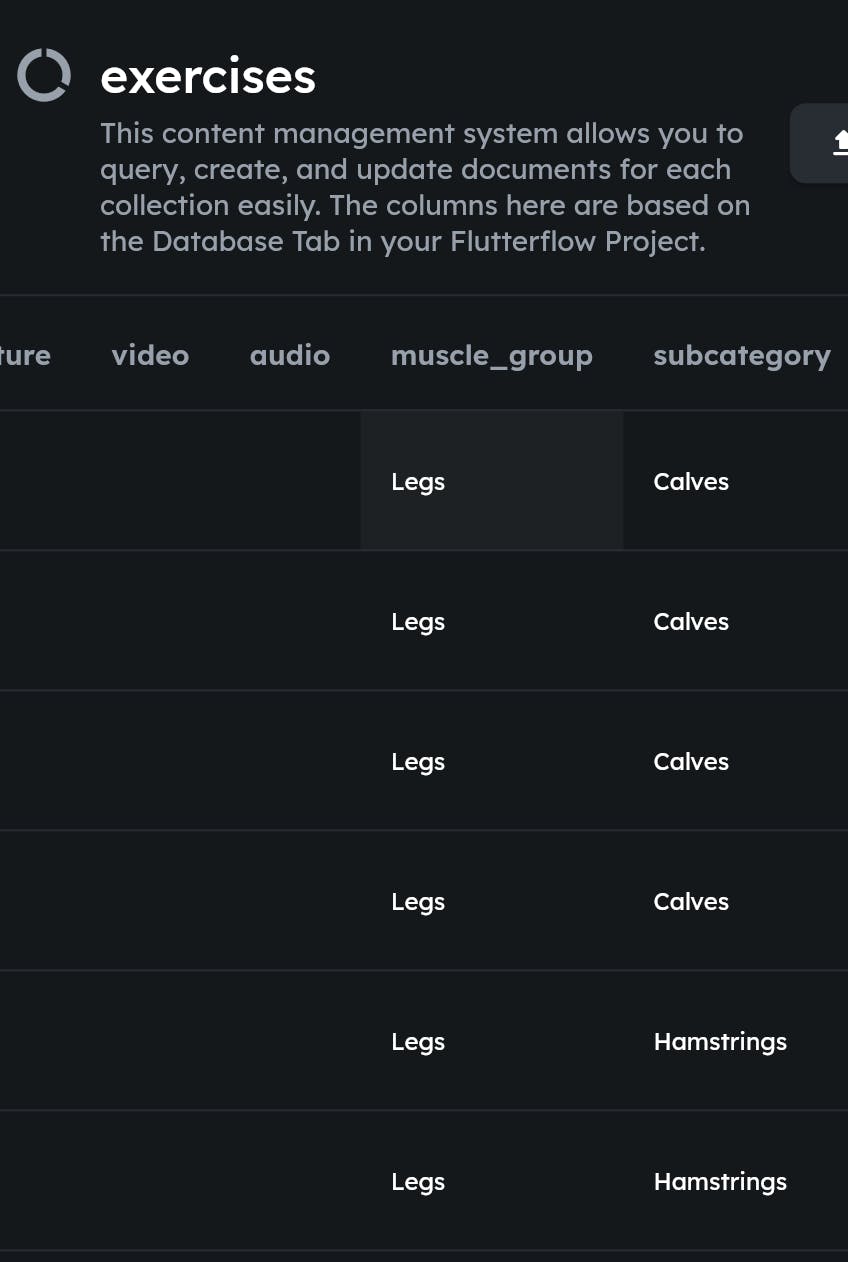Click the subcategory column header
The height and width of the screenshot is (1262, 848).
tap(741, 355)
